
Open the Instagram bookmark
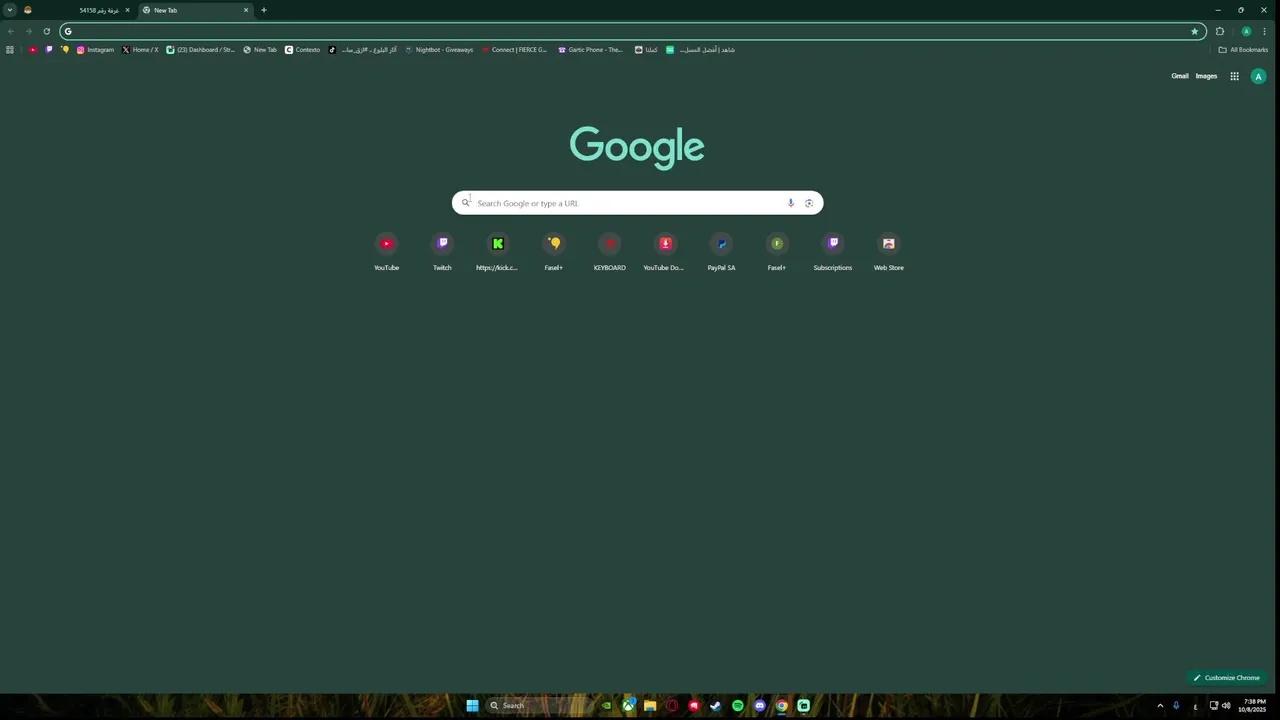point(96,49)
